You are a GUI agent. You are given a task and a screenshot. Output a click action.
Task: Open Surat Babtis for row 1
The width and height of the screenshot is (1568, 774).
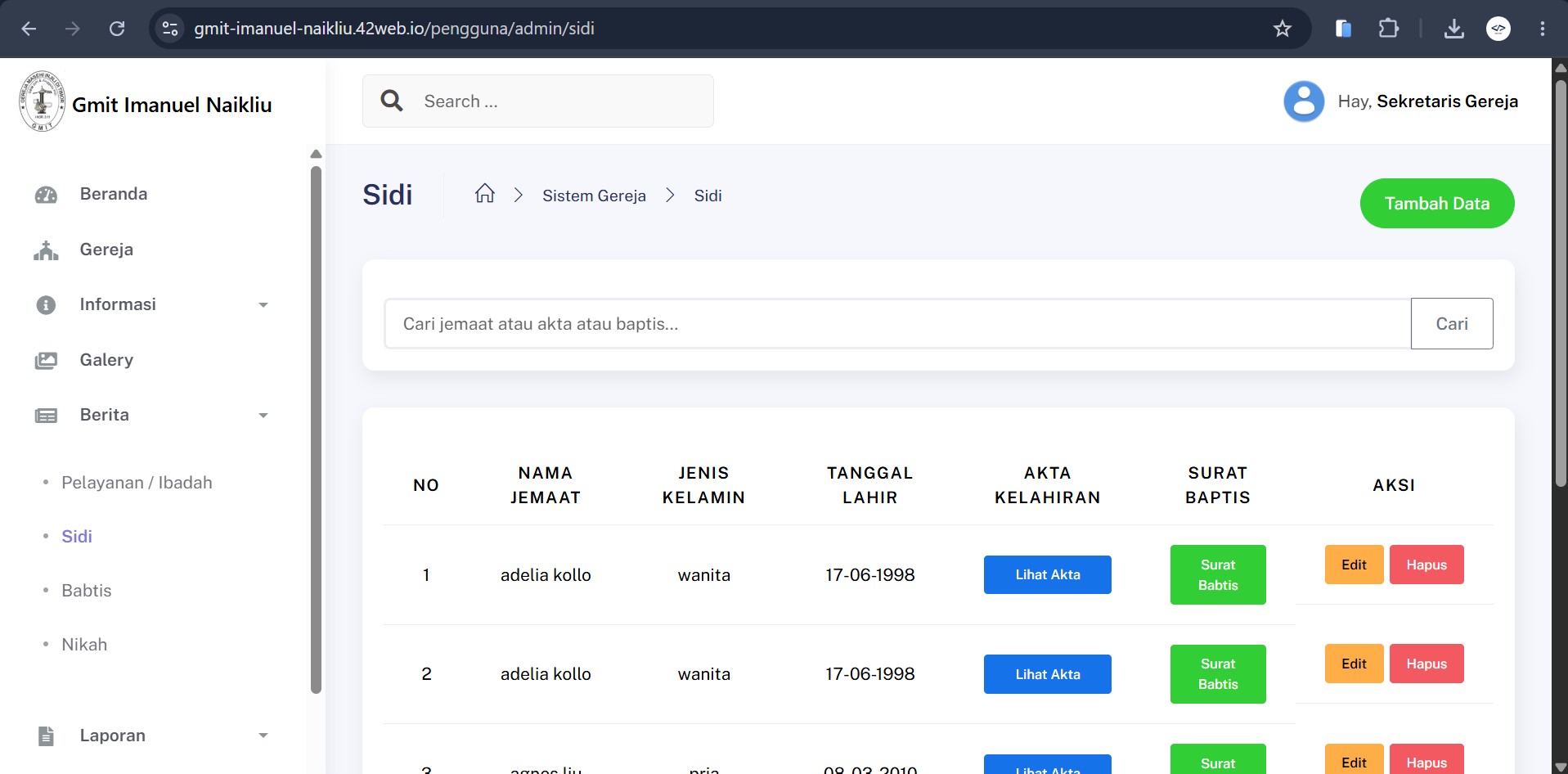(1218, 575)
